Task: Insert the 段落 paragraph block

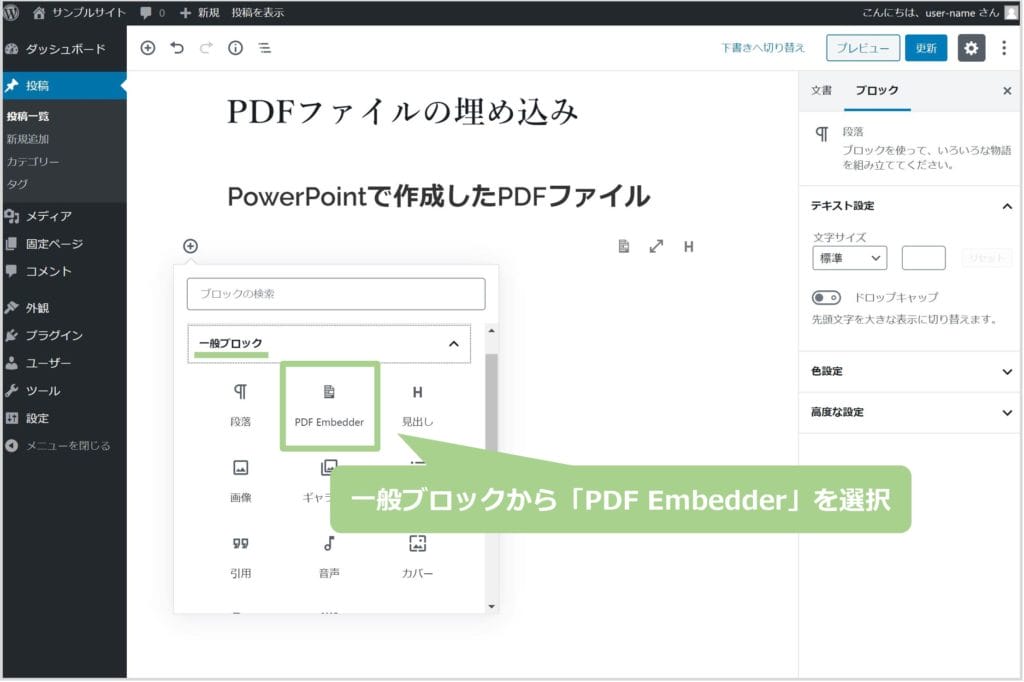Action: (240, 405)
